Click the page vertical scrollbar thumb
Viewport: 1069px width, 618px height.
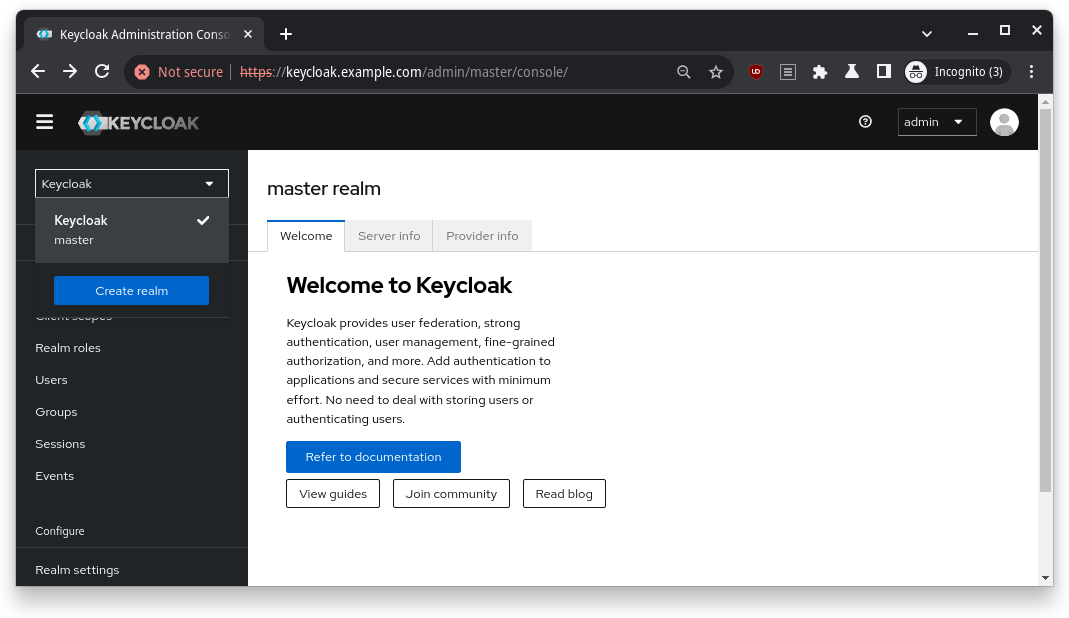point(1045,300)
